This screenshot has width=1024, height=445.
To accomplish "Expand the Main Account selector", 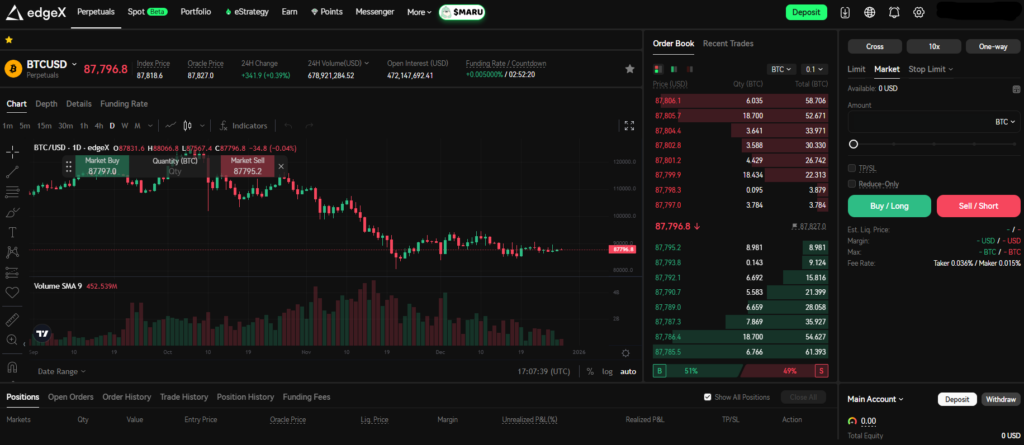I will tap(875, 399).
